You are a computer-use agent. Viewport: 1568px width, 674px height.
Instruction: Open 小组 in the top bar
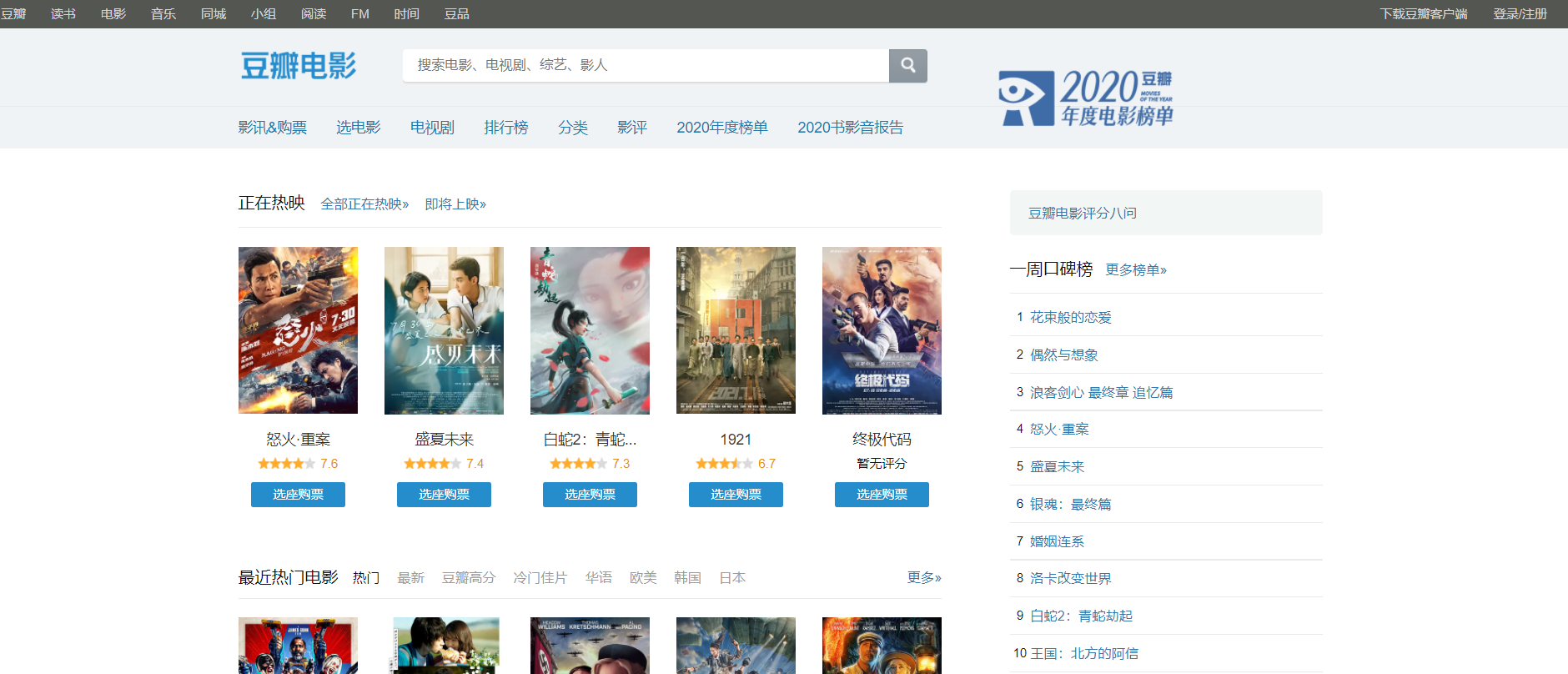264,14
